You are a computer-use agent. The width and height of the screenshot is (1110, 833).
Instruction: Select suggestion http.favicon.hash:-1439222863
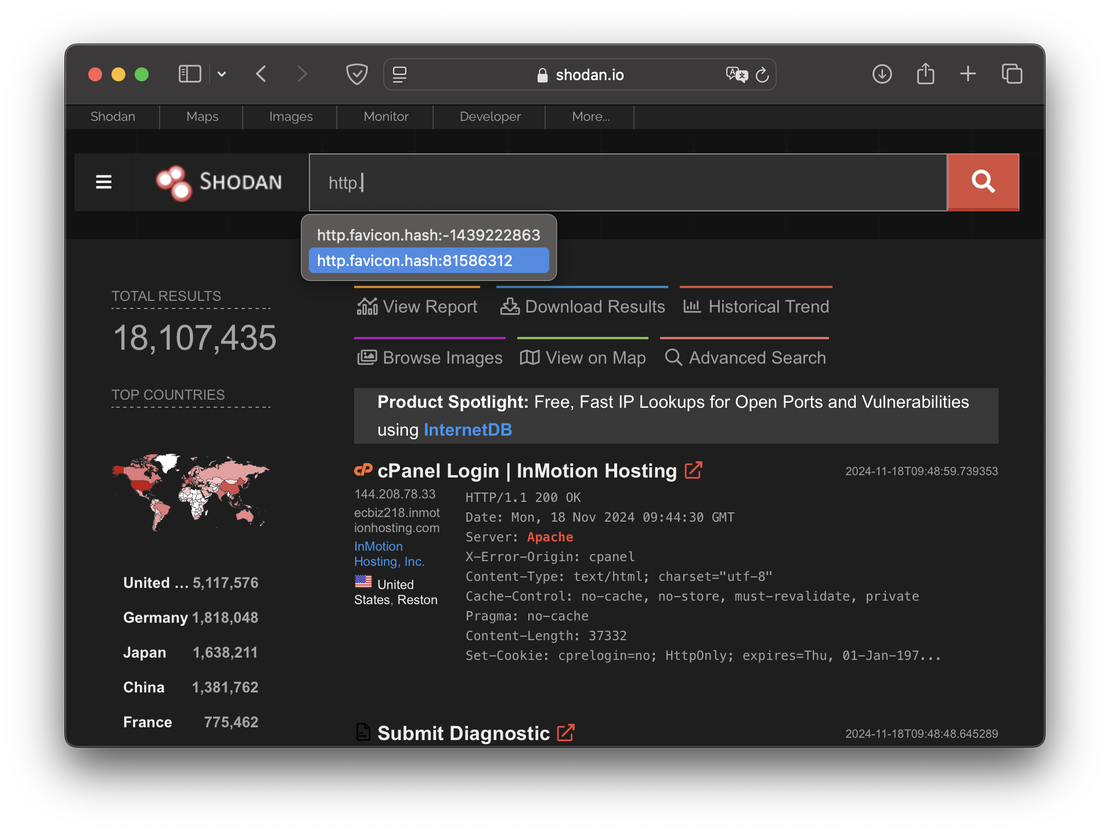click(x=428, y=235)
